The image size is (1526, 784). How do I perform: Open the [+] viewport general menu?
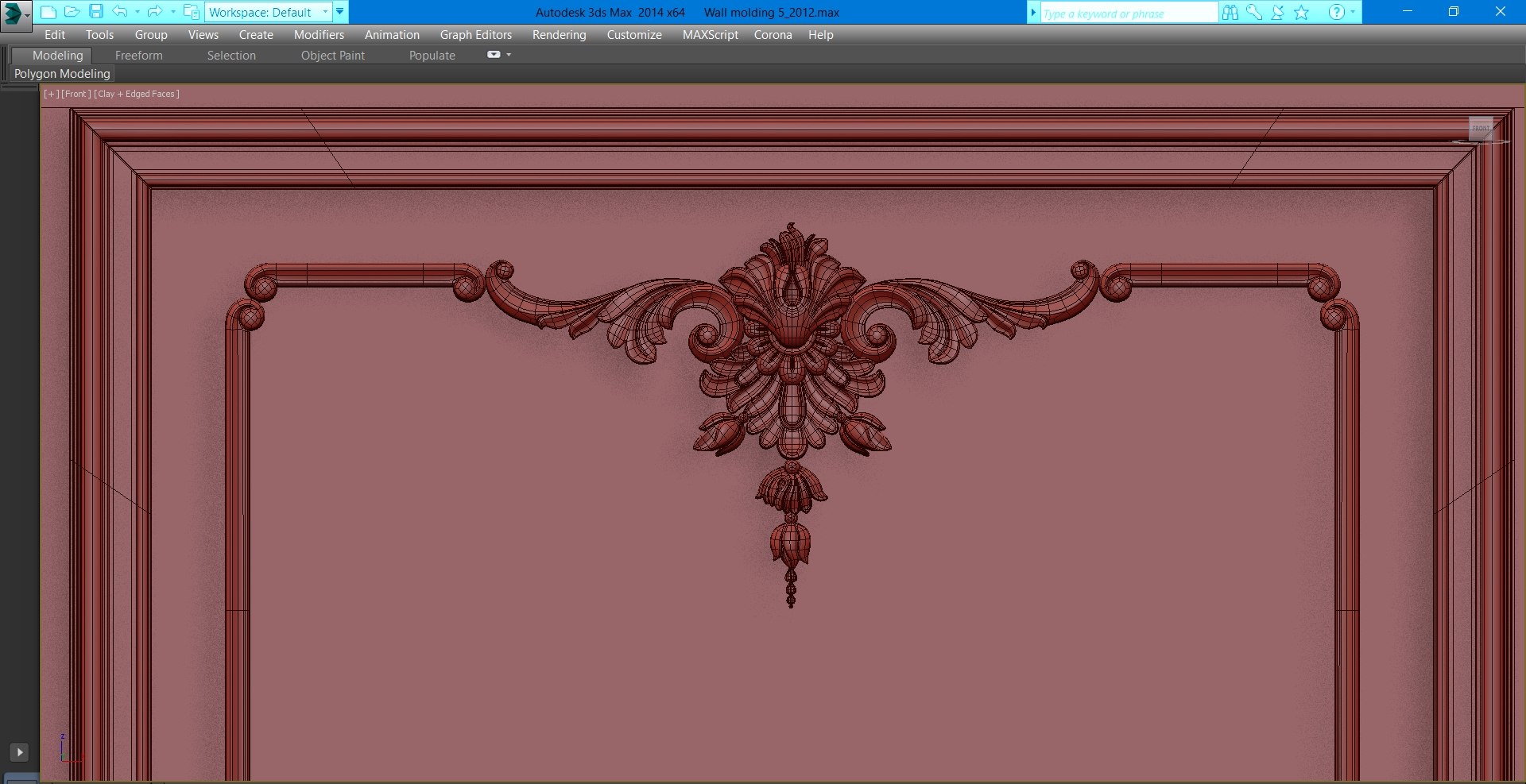[x=52, y=94]
